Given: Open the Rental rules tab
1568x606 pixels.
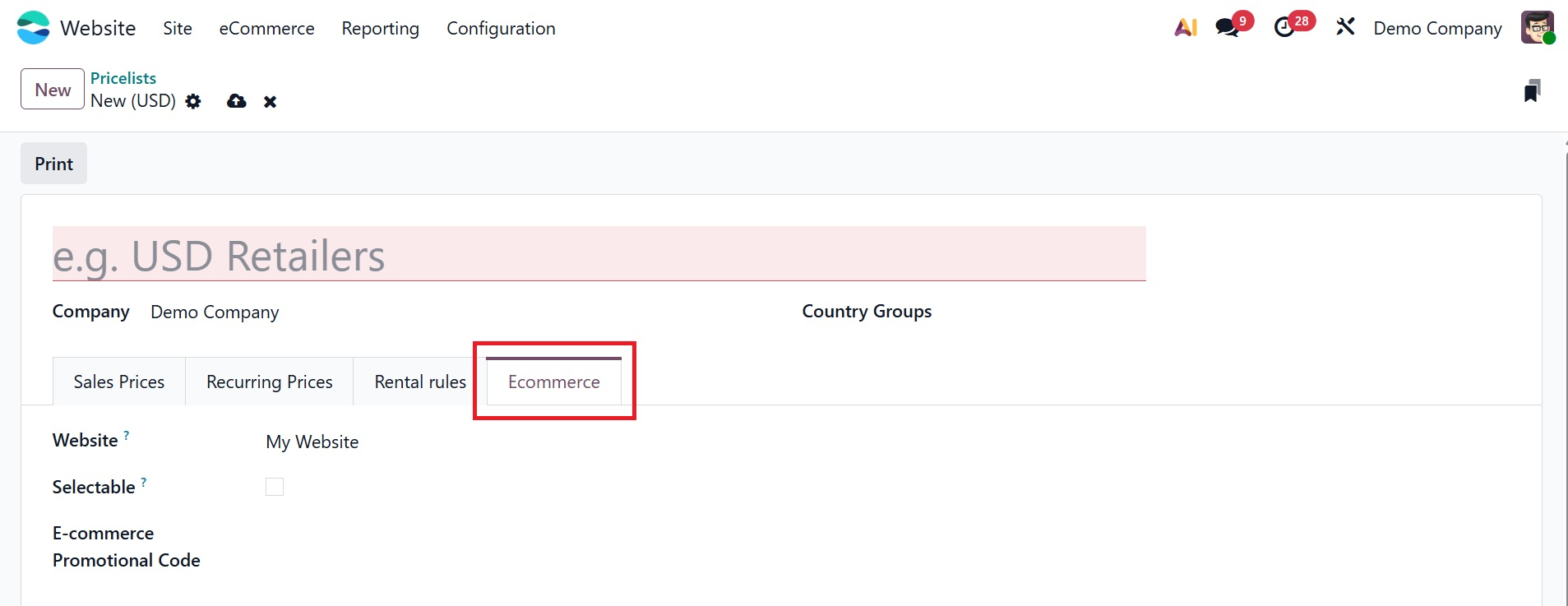Looking at the screenshot, I should [x=419, y=382].
